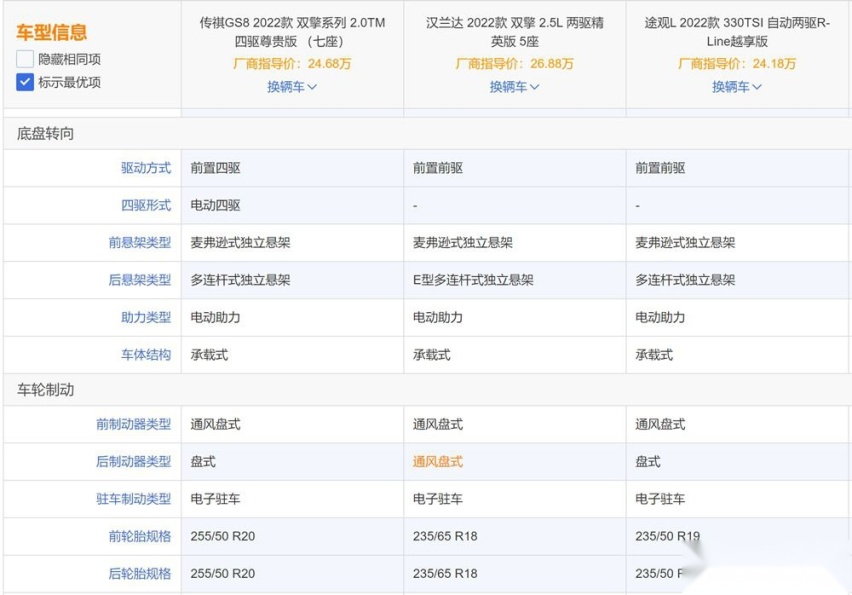This screenshot has height=595, width=852.
Task: Open the 后制动器类型 parameter link
Action: tap(133, 461)
